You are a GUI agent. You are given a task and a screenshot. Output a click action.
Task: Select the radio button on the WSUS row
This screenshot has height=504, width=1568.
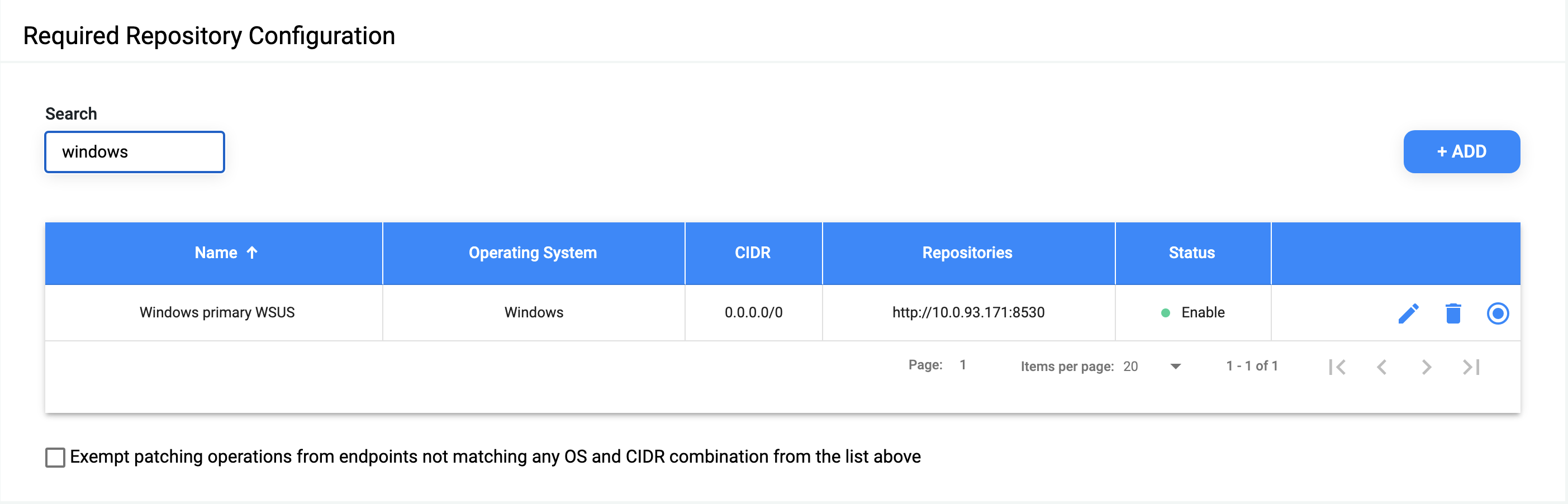pyautogui.click(x=1498, y=313)
